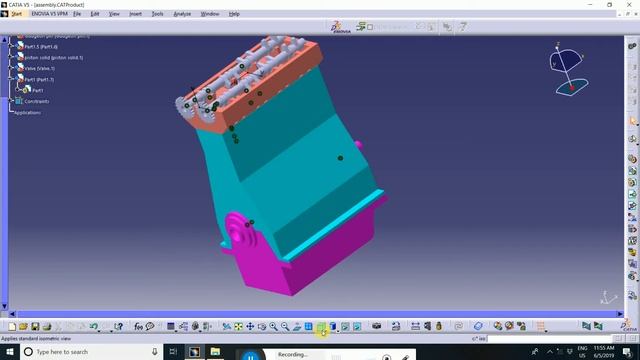This screenshot has width=640, height=360.
Task: Click the Apply Material icon
Action: point(478,327)
